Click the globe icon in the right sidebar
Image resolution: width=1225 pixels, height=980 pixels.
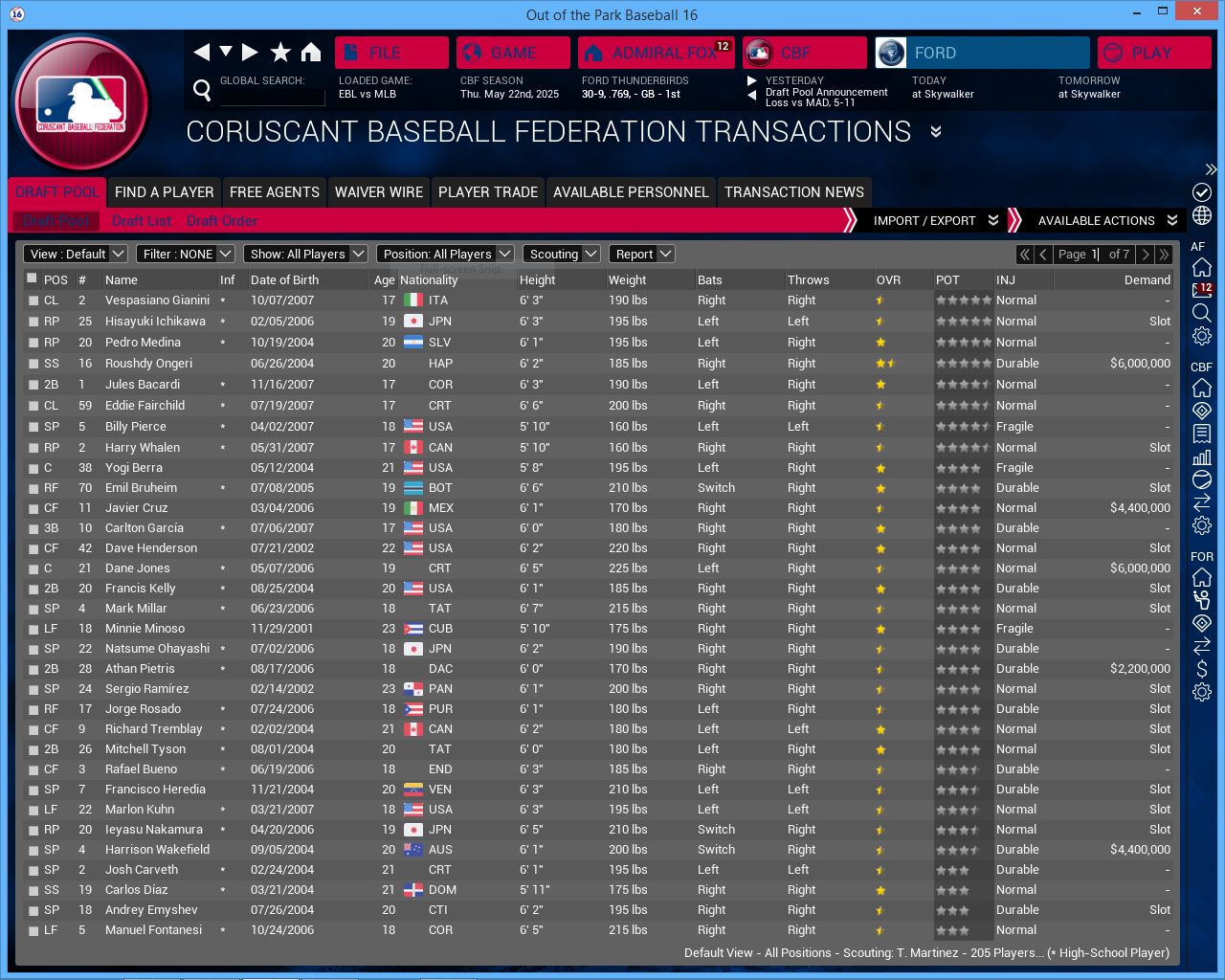(x=1202, y=215)
